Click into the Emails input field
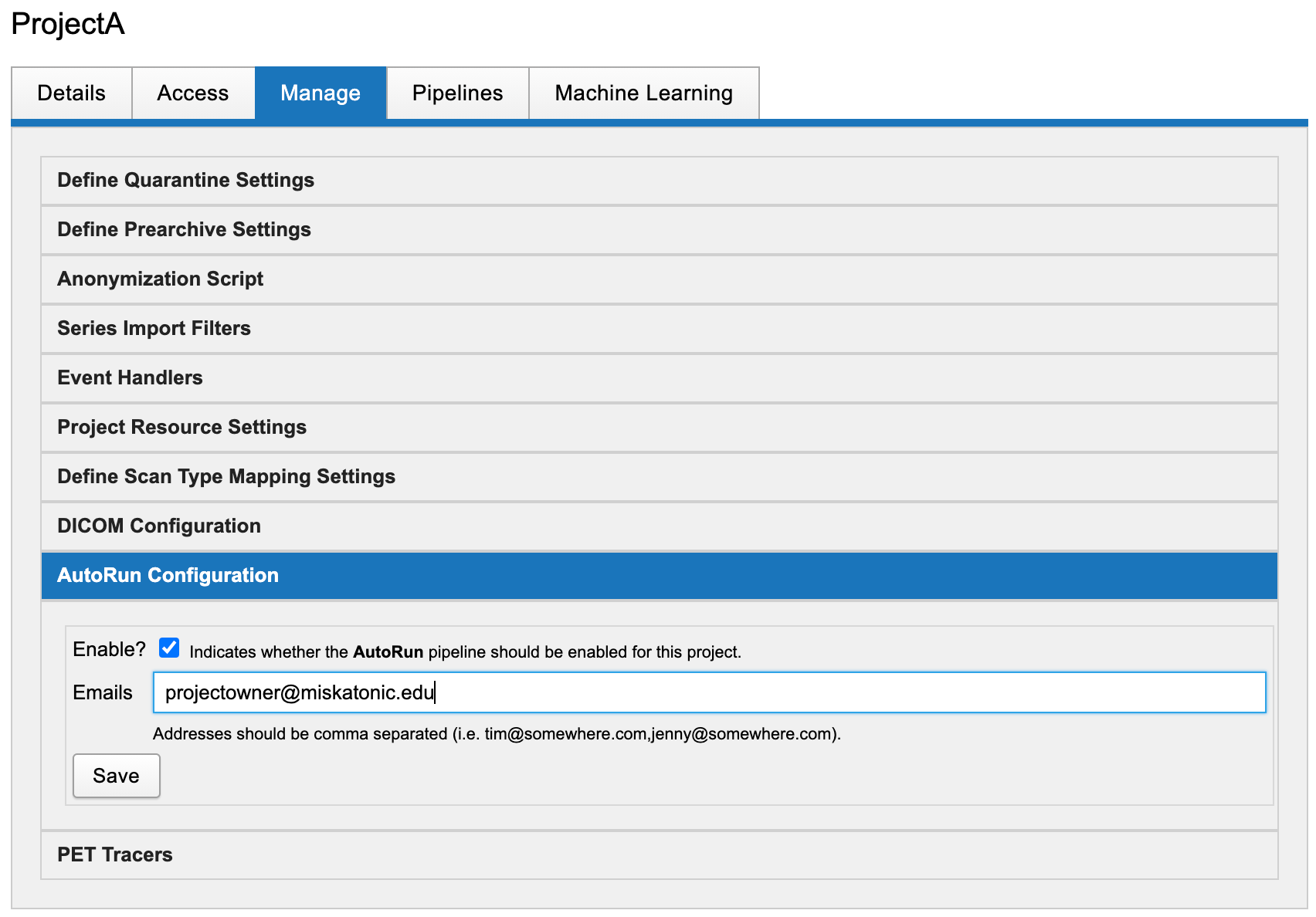Image resolution: width=1316 pixels, height=917 pixels. 709,692
